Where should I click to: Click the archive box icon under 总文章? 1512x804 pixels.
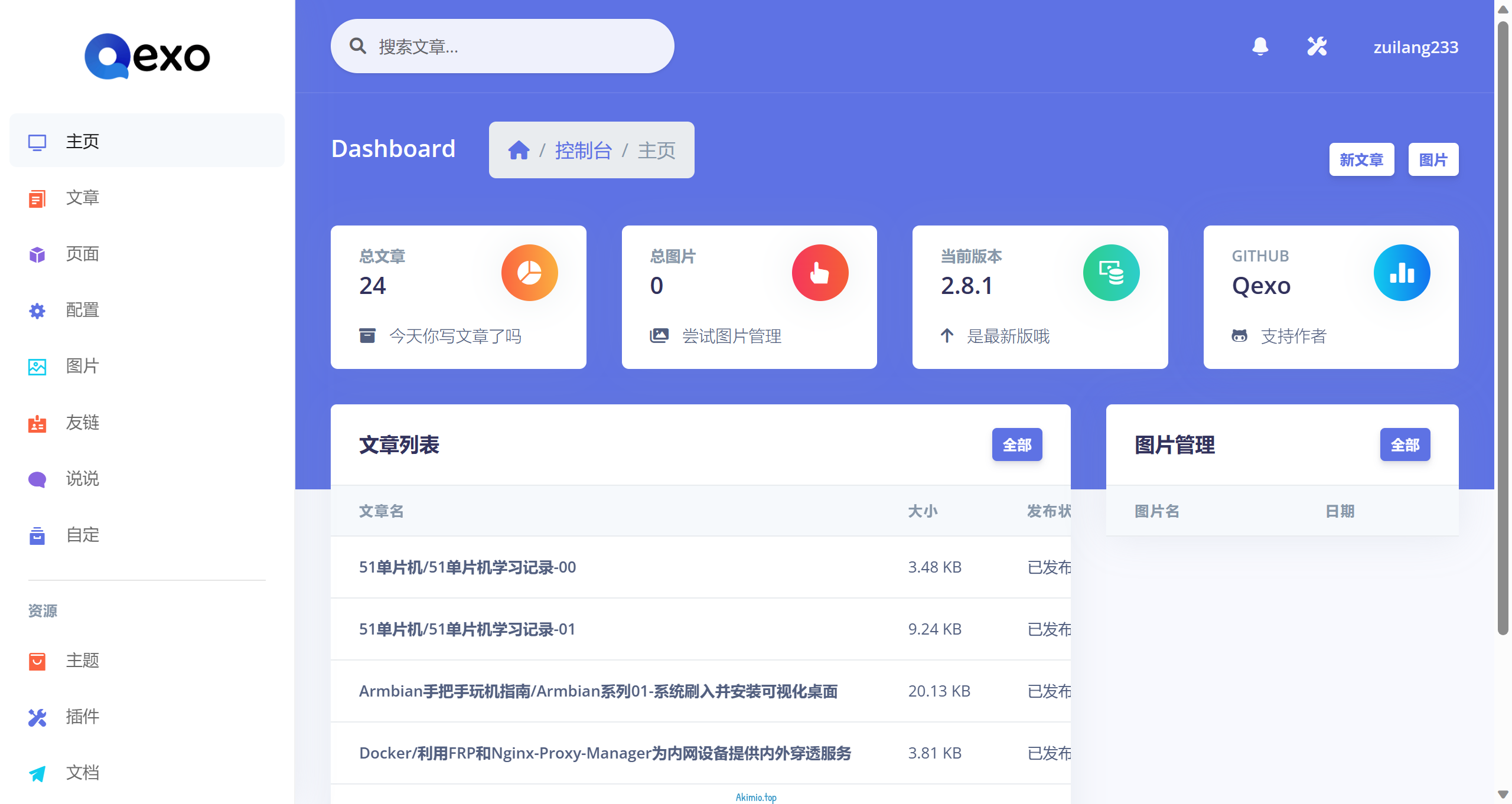[367, 336]
